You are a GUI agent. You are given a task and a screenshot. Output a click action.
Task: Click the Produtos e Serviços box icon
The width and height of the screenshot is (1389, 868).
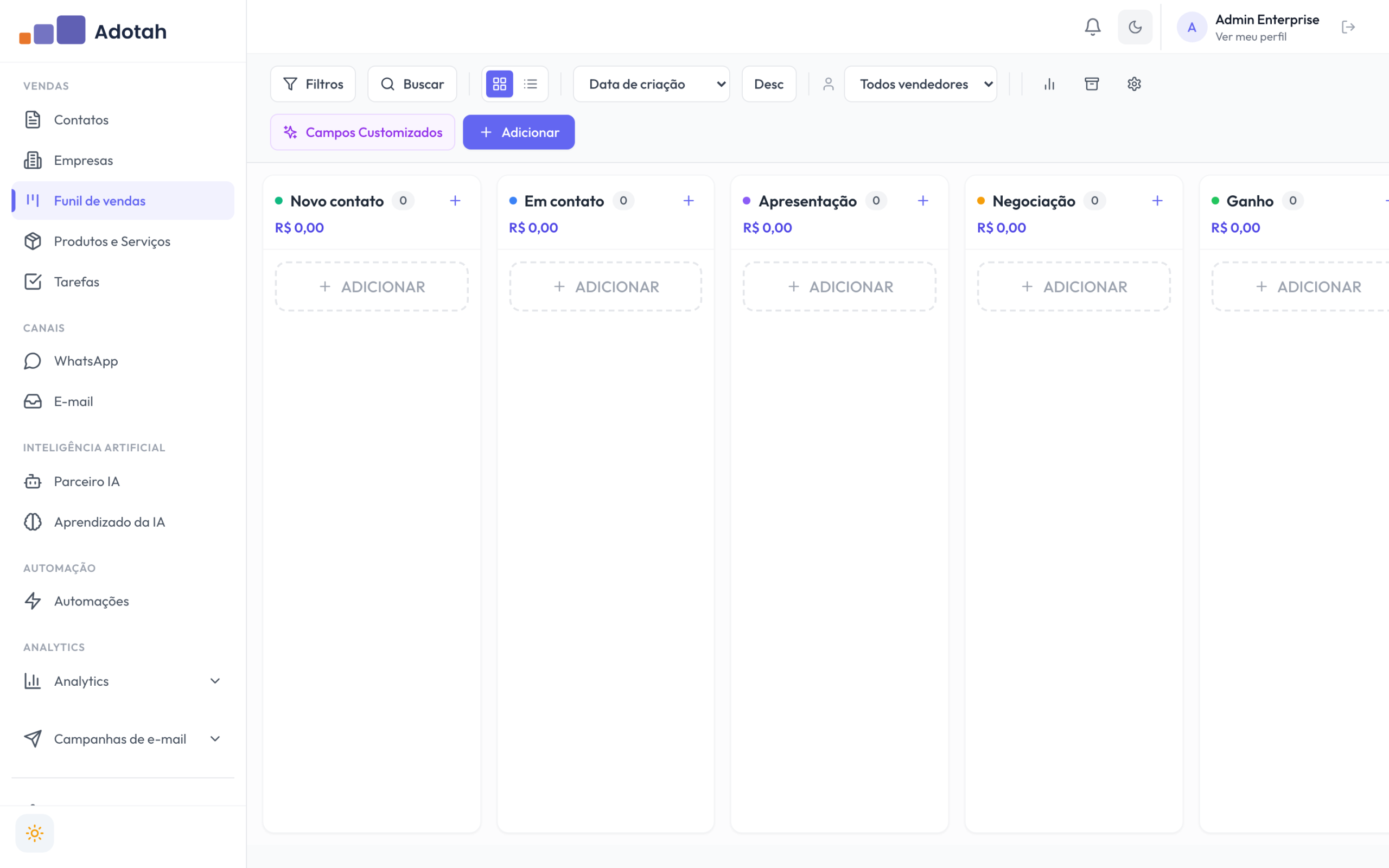coord(33,241)
